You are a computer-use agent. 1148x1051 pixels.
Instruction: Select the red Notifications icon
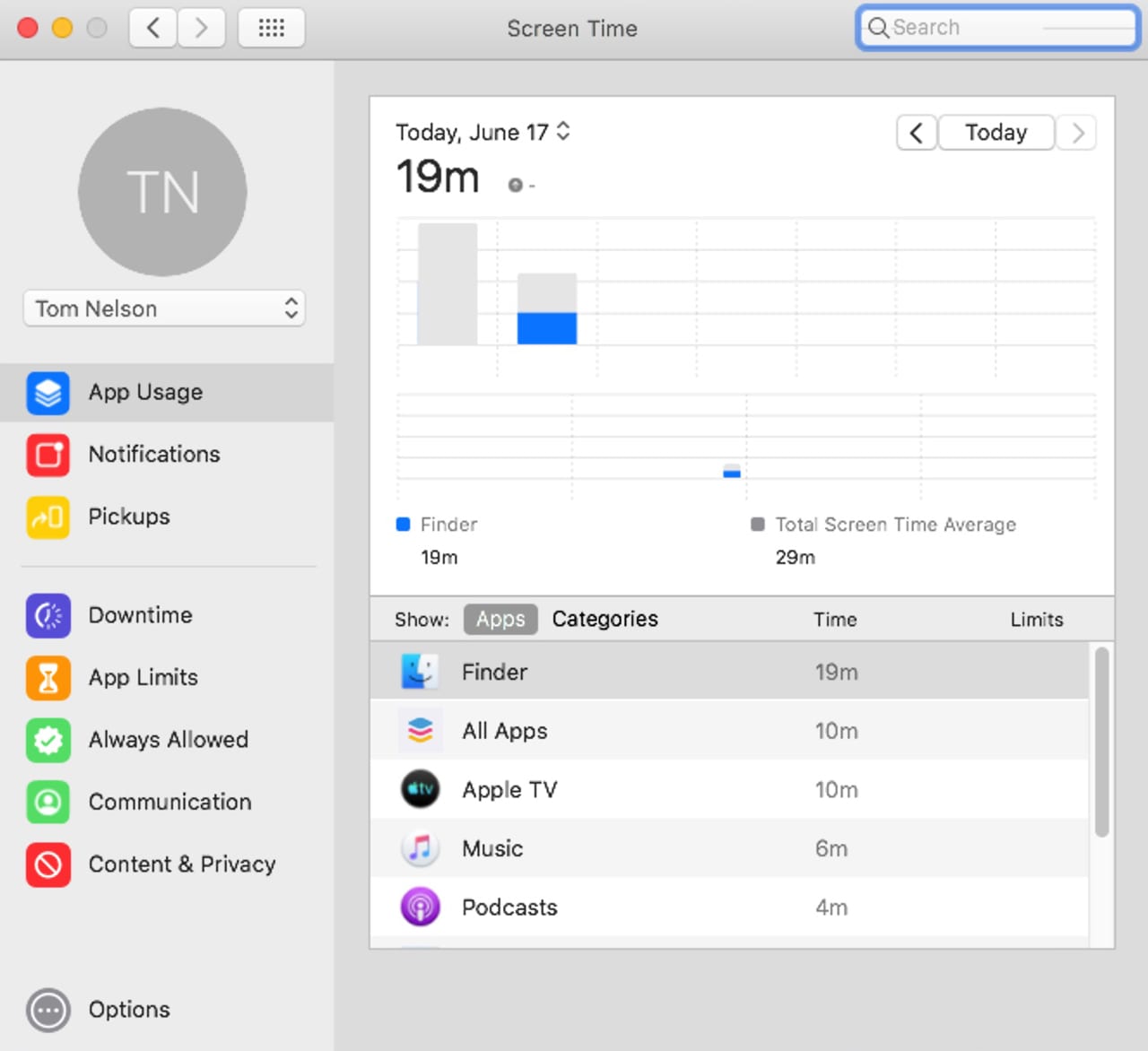point(48,455)
